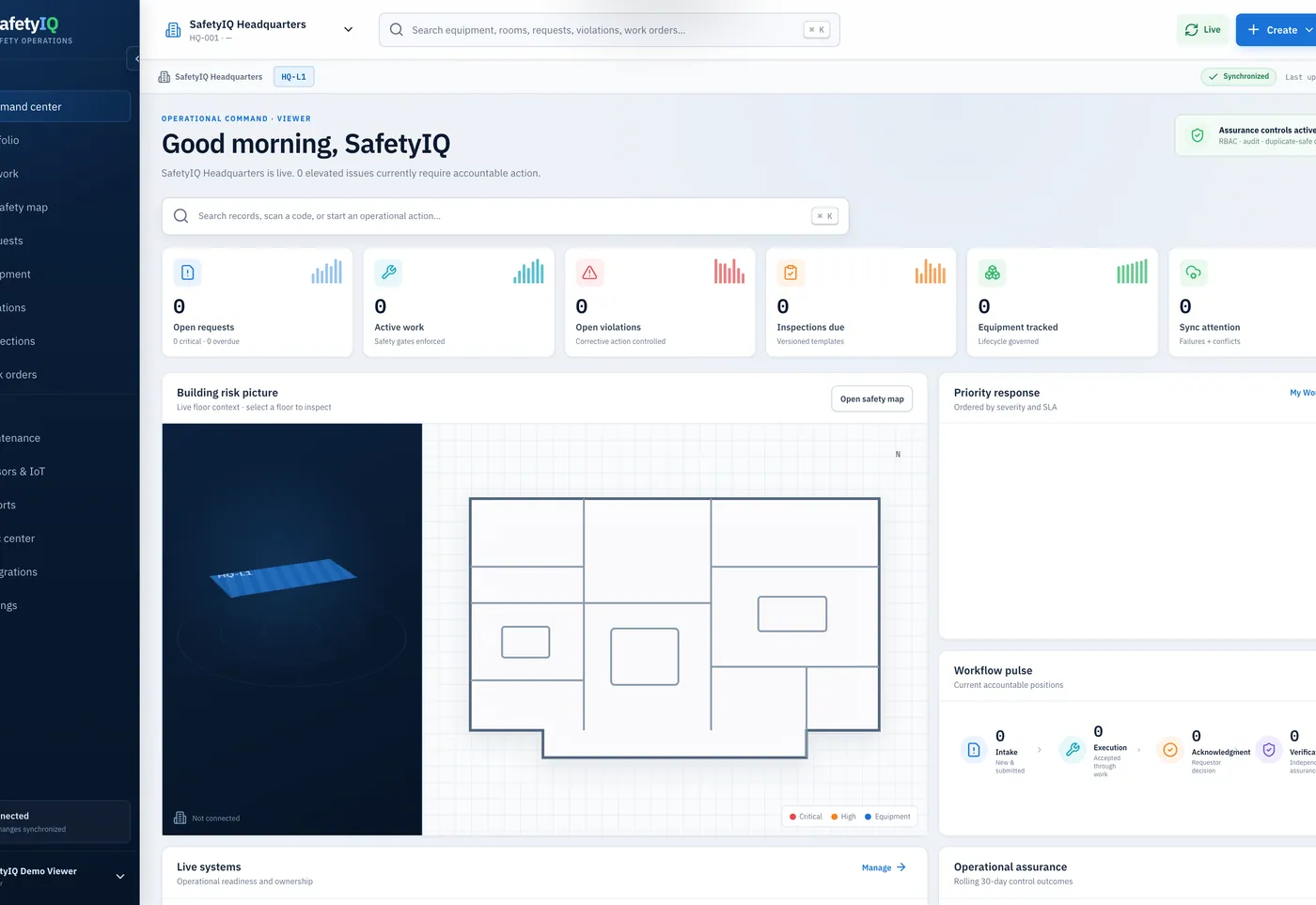This screenshot has width=1316, height=905.
Task: Click the Inspections due orange bar chart
Action: click(x=931, y=272)
